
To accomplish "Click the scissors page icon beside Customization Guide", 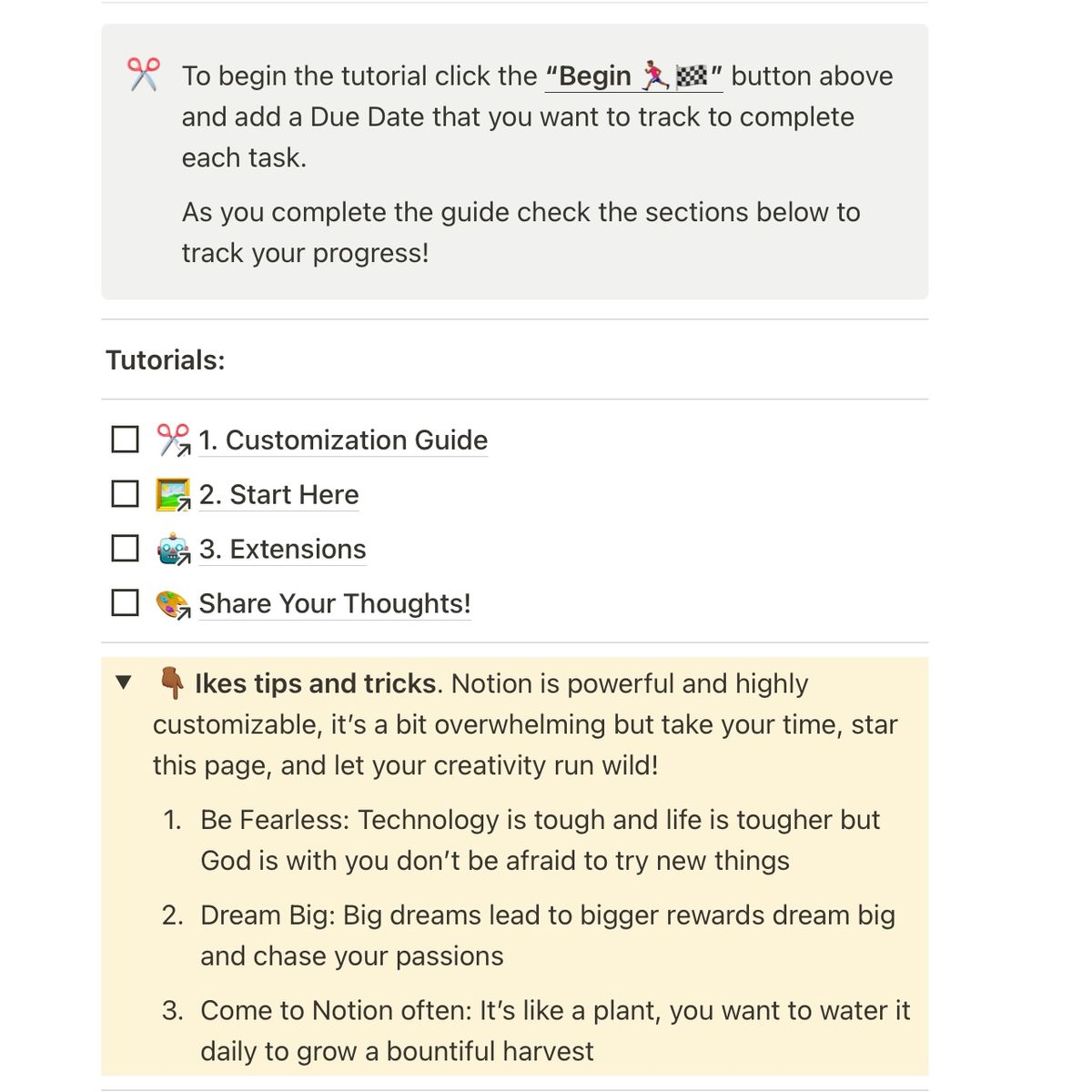I will point(172,440).
